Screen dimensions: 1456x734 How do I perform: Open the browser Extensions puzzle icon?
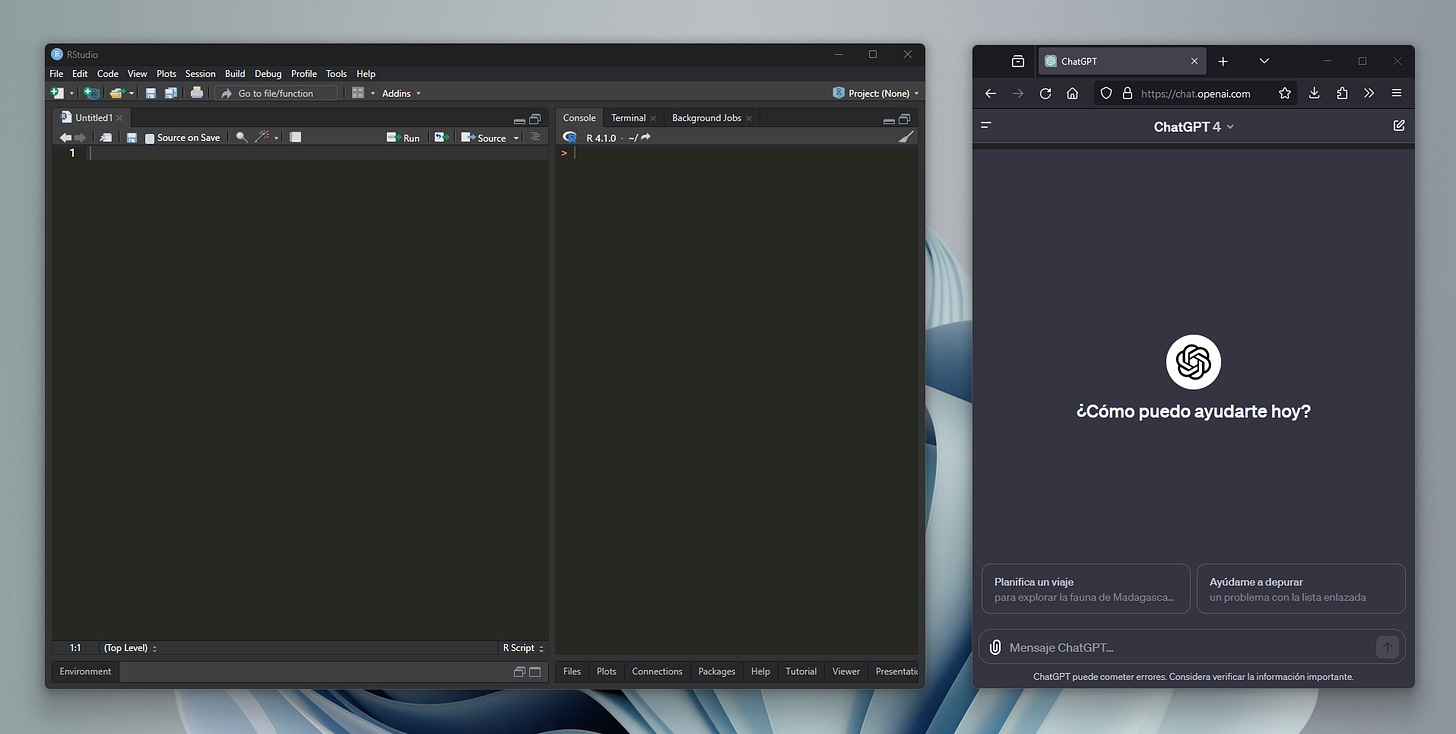(x=1342, y=93)
